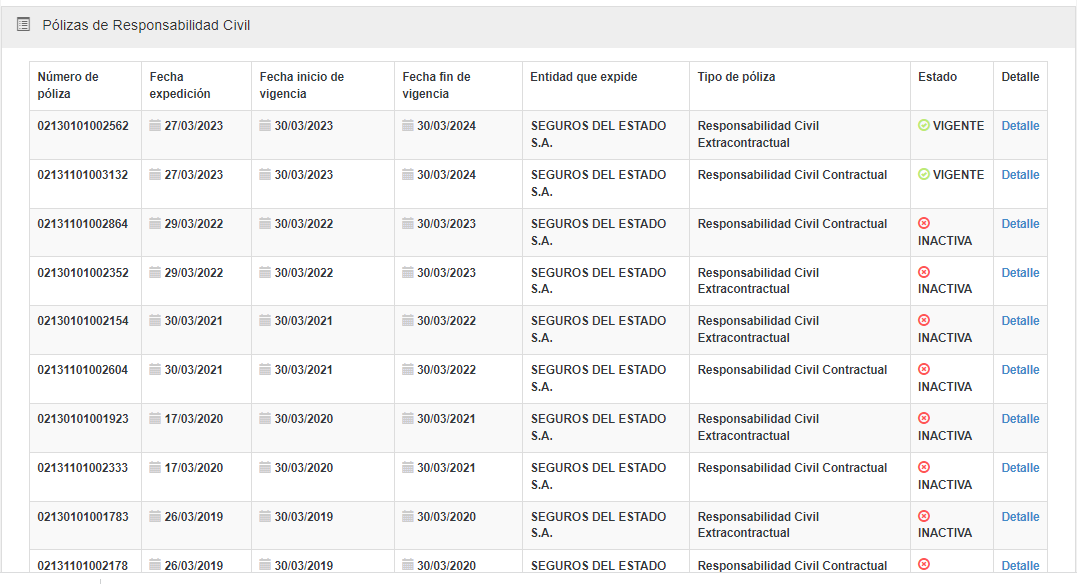The height and width of the screenshot is (584, 1077).
Task: Open Detalle link for policy 02130101002562
Action: coord(1020,126)
